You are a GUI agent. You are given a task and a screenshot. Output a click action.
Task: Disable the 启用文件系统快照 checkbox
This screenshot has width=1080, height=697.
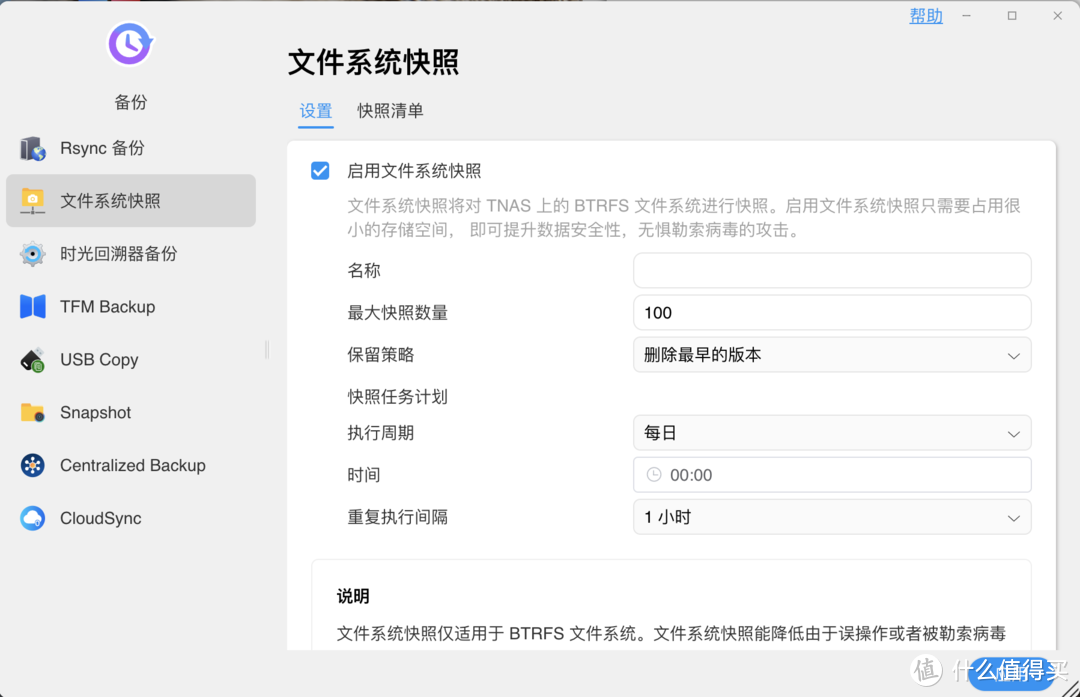point(320,170)
